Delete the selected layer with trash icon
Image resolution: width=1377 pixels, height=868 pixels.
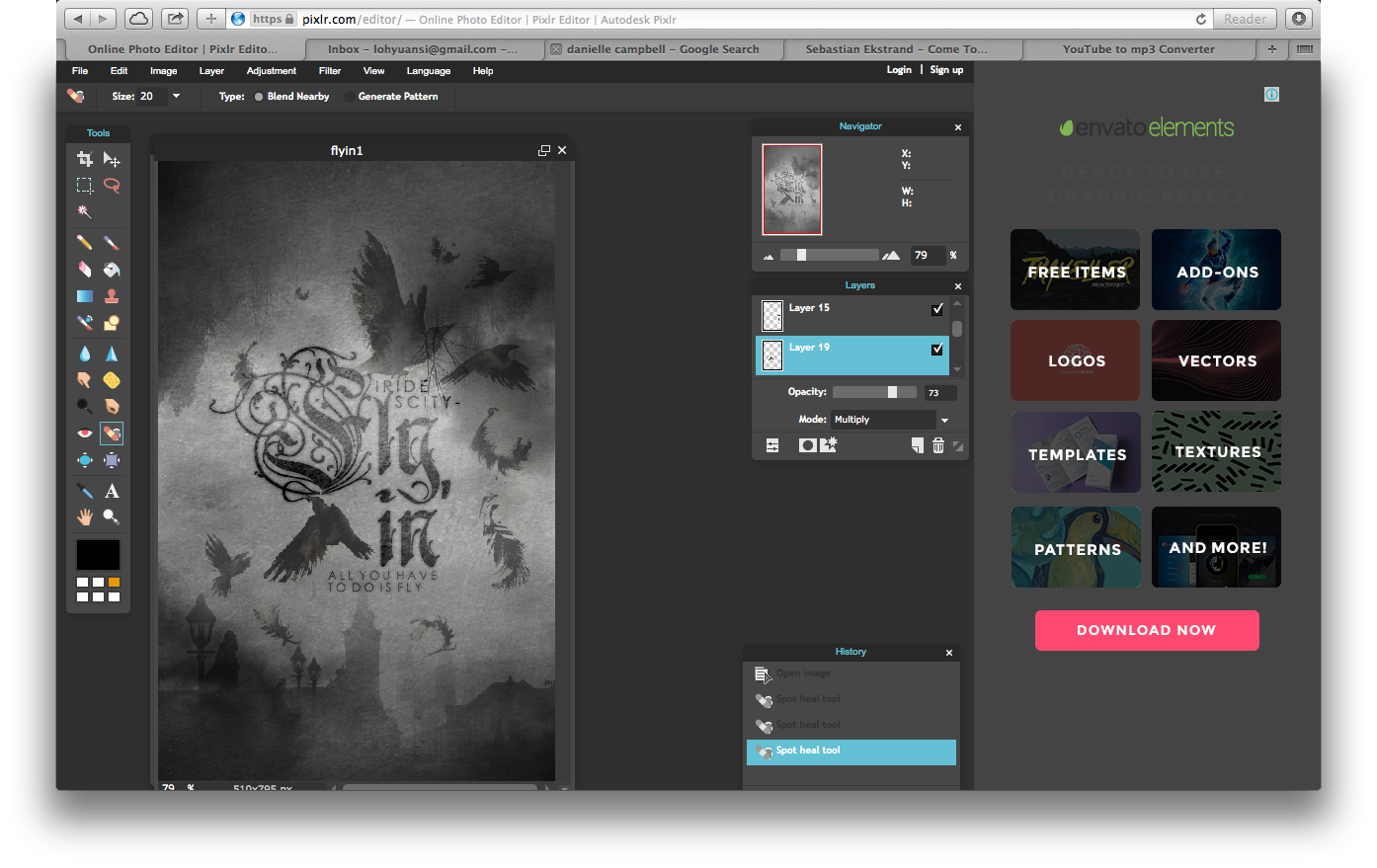pos(938,445)
